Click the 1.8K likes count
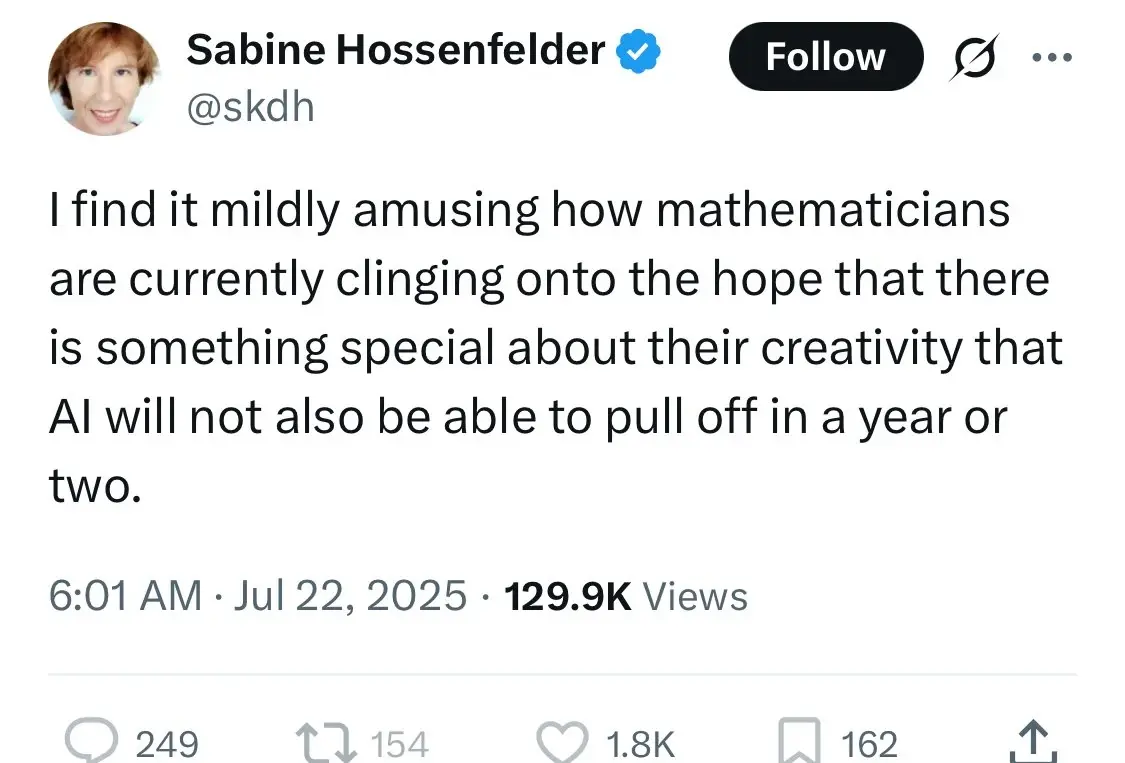The height and width of the screenshot is (763, 1125). pos(640,744)
